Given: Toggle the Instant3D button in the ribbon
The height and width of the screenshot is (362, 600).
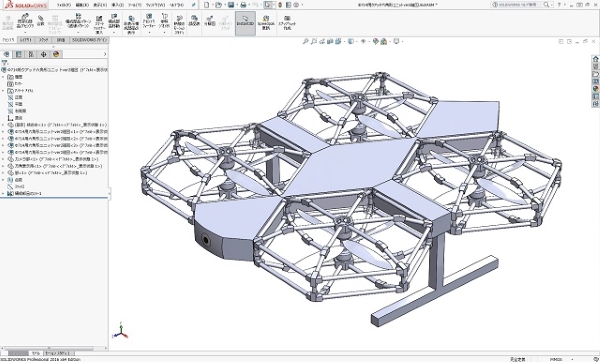Looking at the screenshot, I should [245, 23].
